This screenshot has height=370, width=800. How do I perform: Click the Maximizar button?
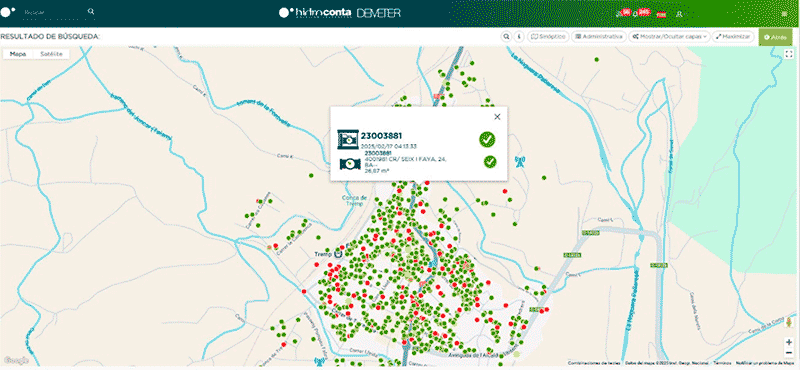[x=733, y=37]
